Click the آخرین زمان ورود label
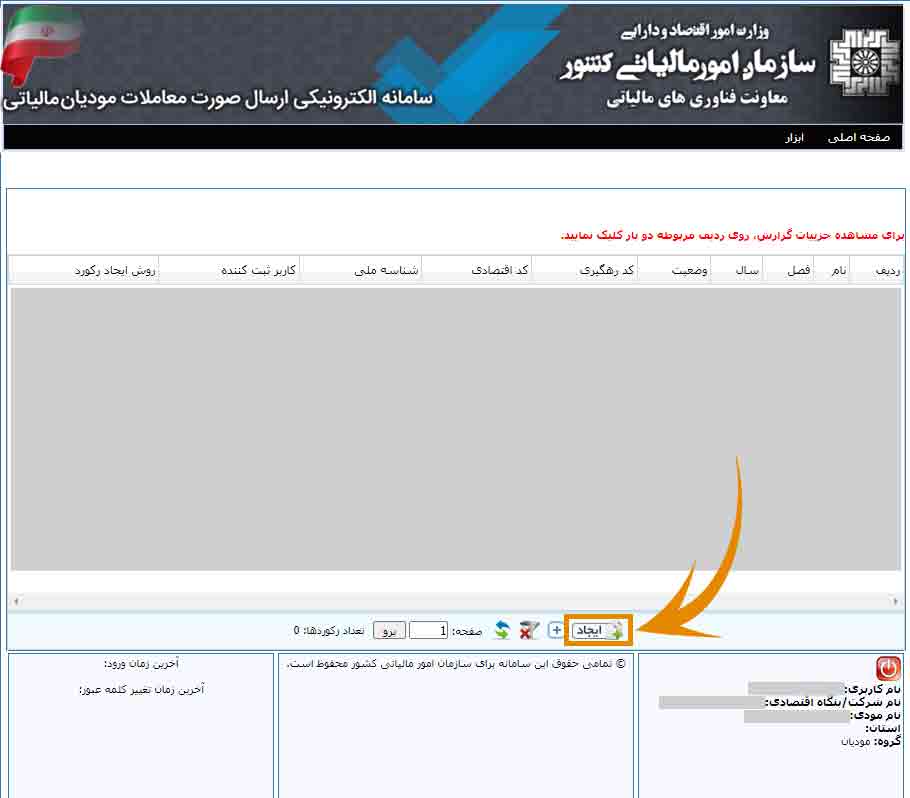910x798 pixels. point(141,663)
